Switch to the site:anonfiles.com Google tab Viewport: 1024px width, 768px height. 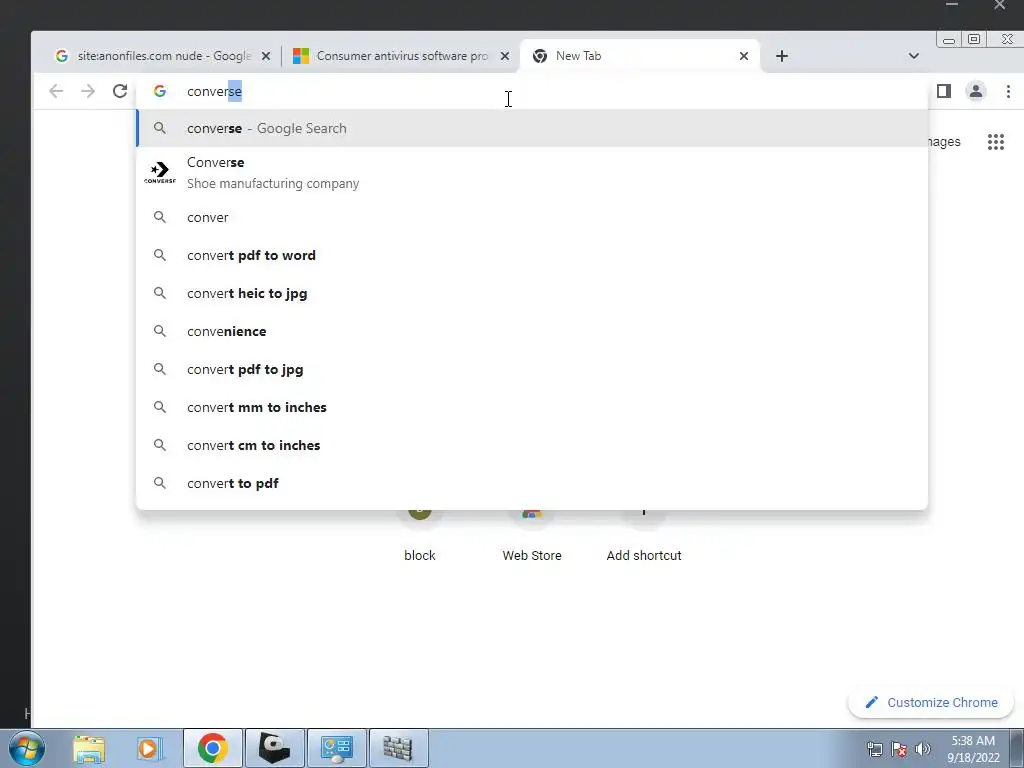coord(161,56)
